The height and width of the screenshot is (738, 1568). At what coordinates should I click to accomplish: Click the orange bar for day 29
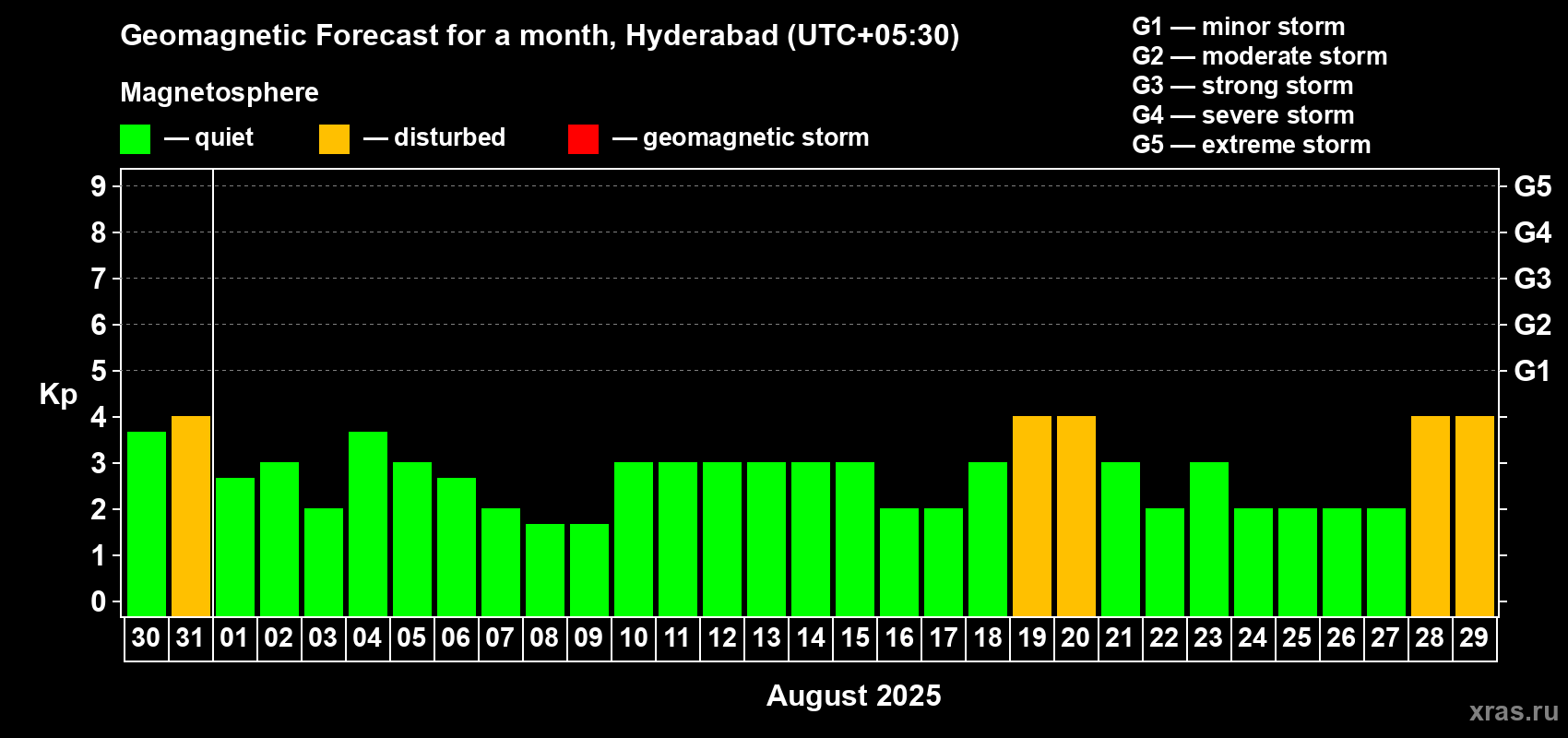click(x=1475, y=517)
